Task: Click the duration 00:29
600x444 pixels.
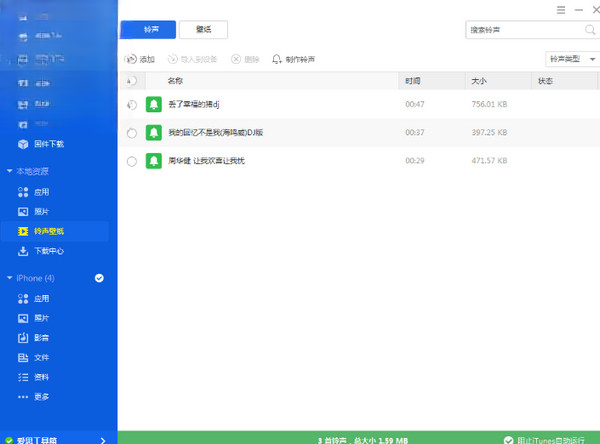Action: click(x=415, y=161)
